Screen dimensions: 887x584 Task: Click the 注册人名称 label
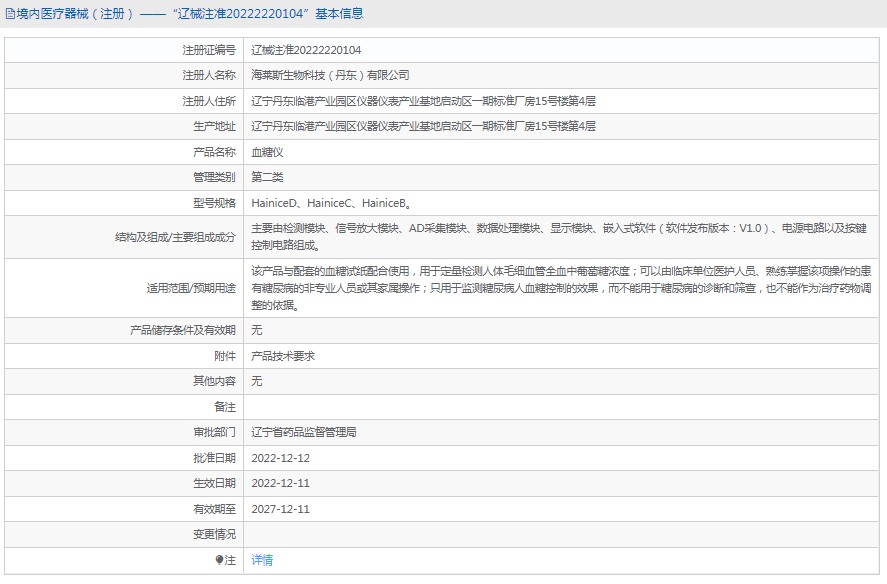(209, 75)
